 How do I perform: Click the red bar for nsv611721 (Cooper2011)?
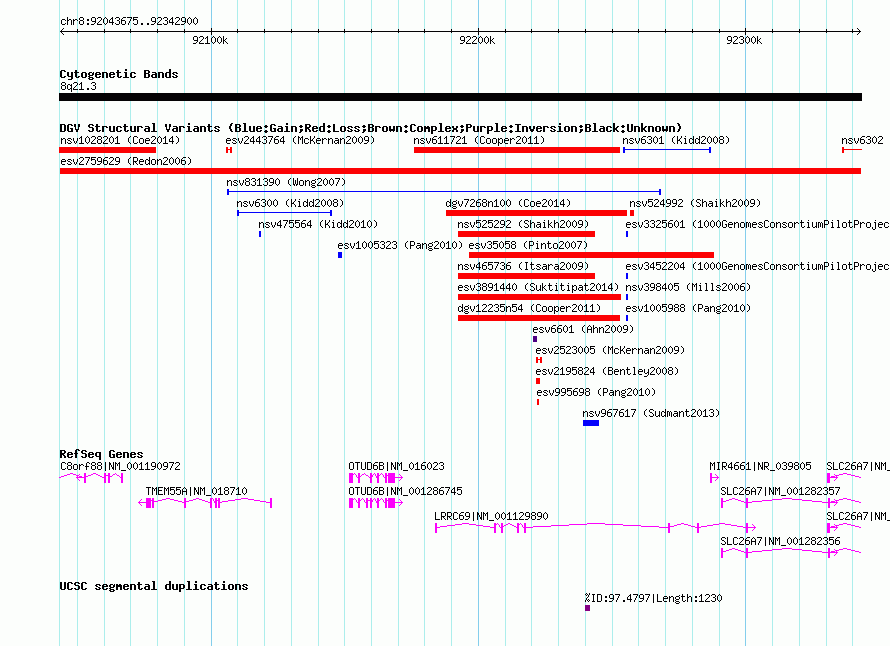pyautogui.click(x=517, y=150)
